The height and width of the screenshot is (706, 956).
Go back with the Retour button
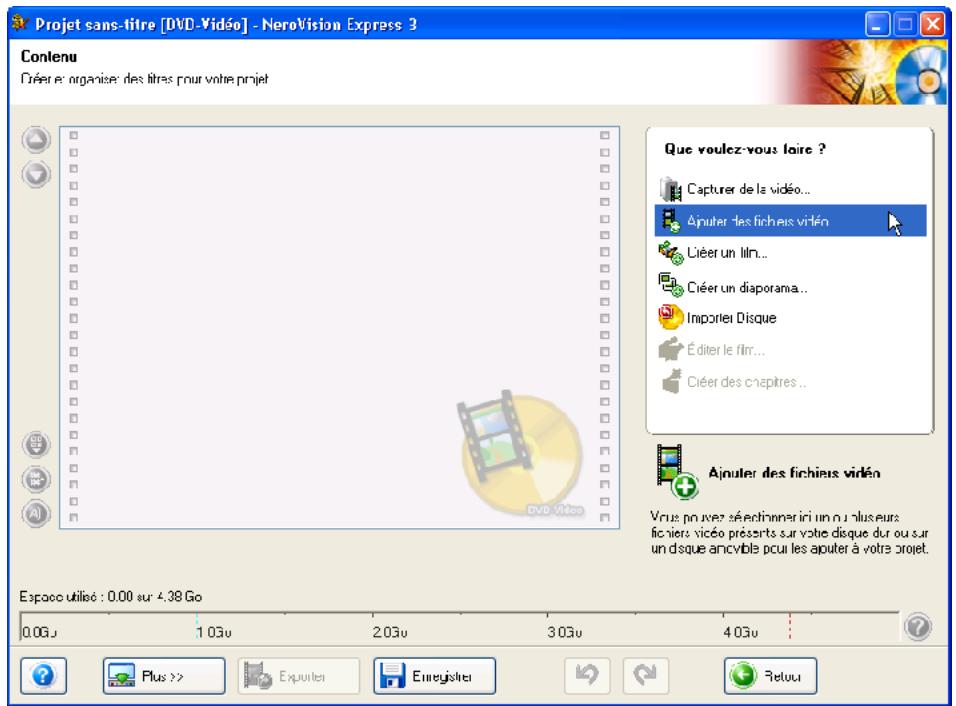[771, 676]
